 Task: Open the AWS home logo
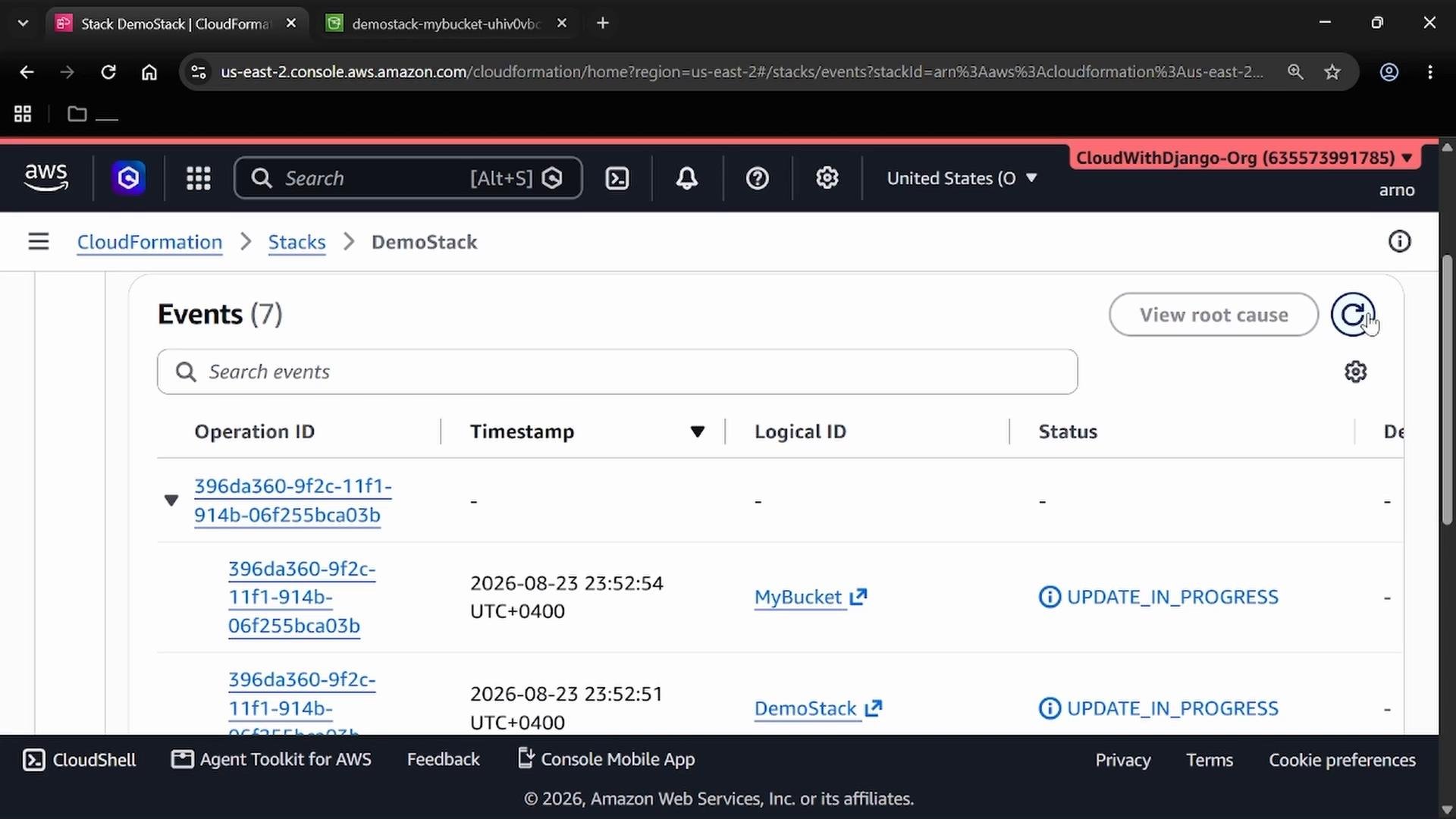point(46,177)
